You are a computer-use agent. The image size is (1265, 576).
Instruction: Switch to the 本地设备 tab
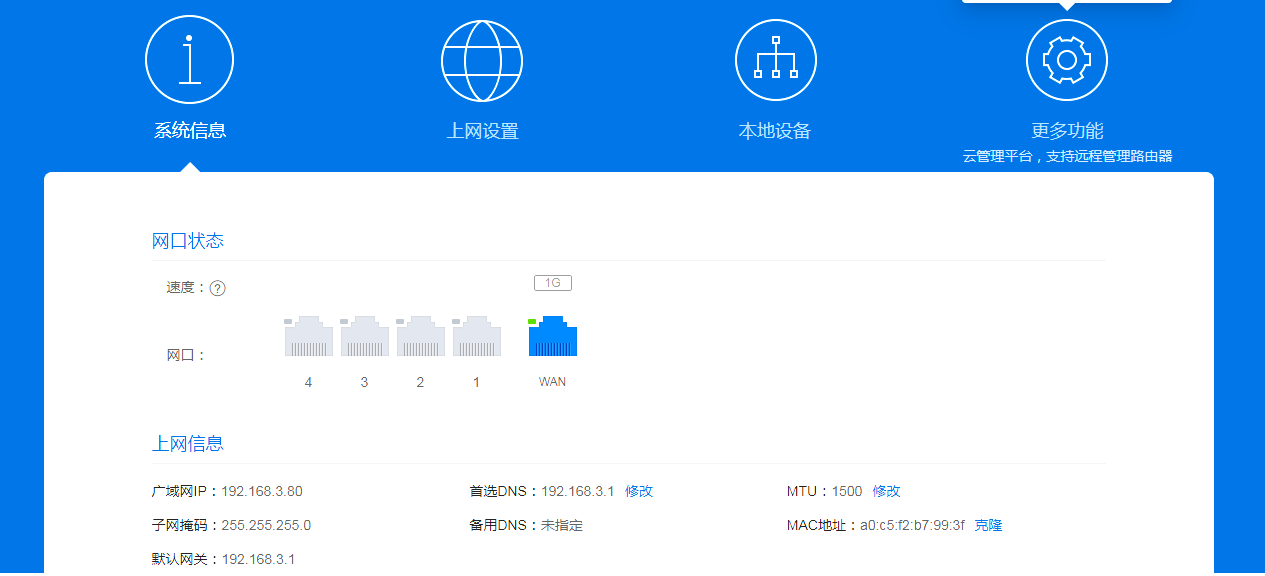coord(775,131)
